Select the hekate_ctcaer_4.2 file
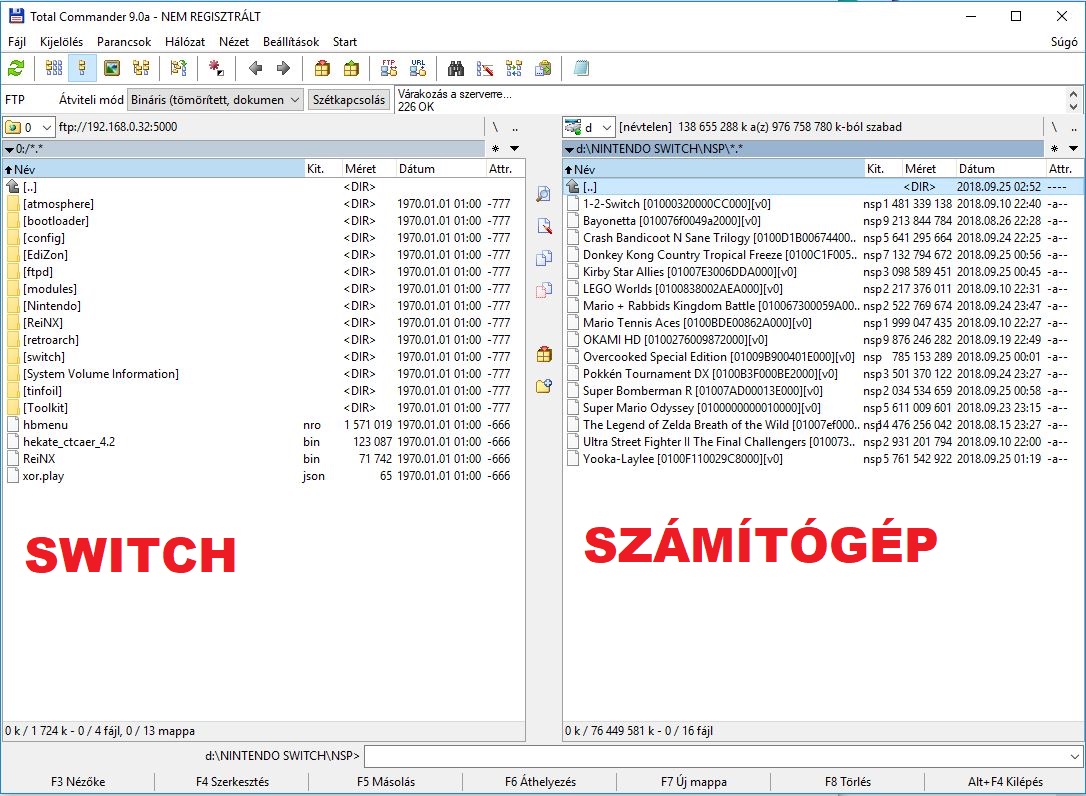Screen dimensions: 1086x796 (263, 442)
